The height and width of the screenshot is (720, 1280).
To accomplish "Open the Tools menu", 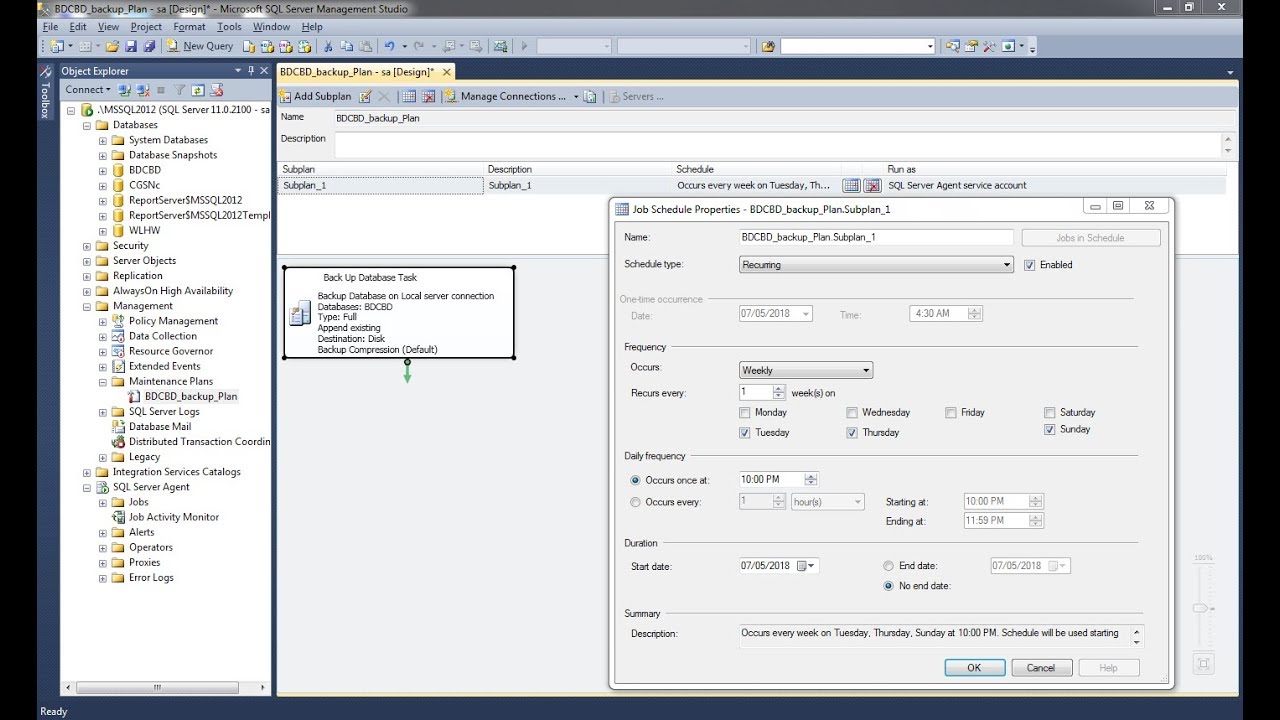I will (x=229, y=27).
